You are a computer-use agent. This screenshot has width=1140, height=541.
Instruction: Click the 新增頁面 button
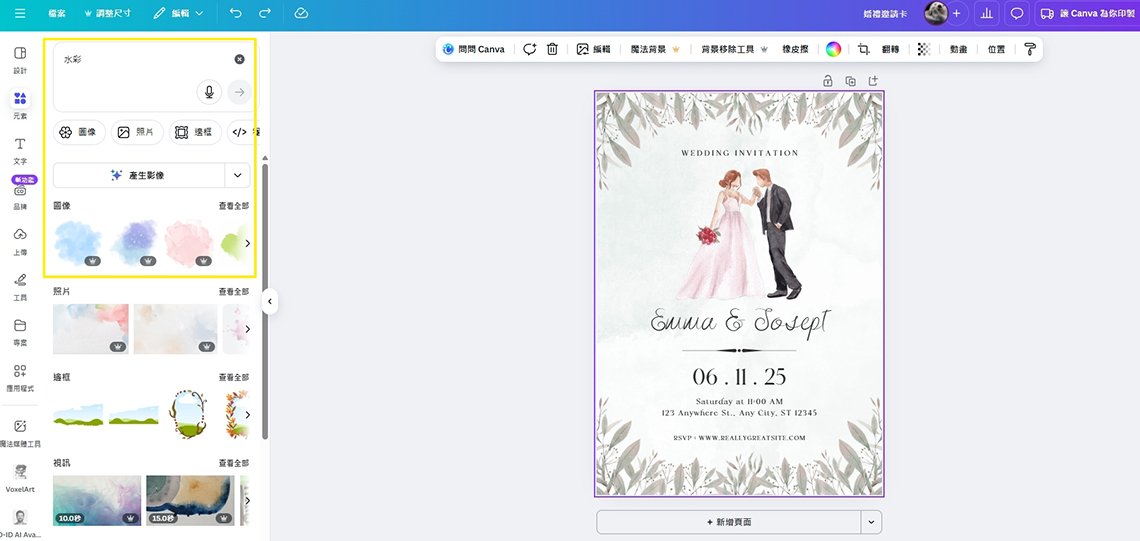point(728,522)
